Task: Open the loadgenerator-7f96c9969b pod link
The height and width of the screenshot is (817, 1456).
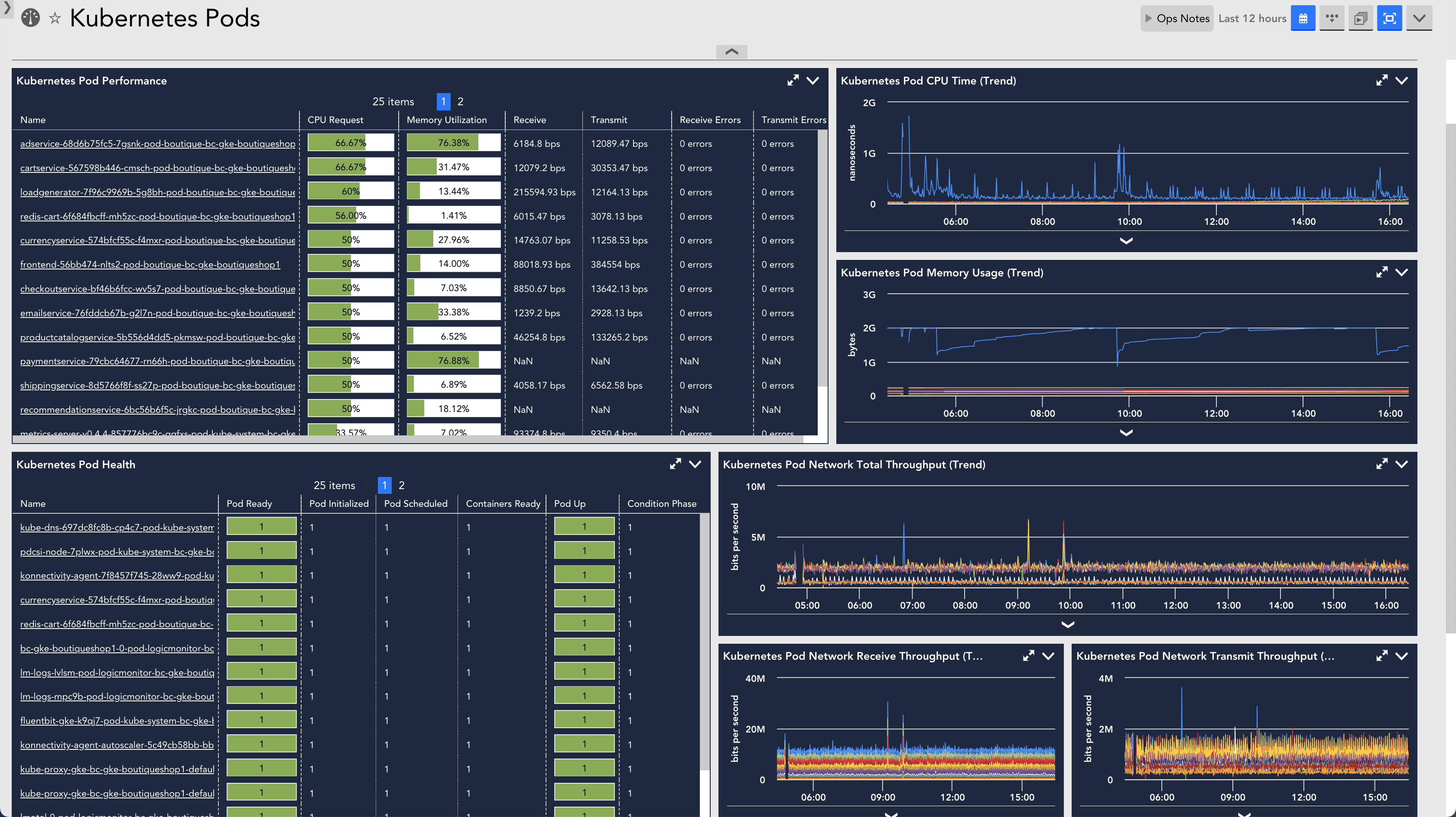Action: tap(158, 192)
